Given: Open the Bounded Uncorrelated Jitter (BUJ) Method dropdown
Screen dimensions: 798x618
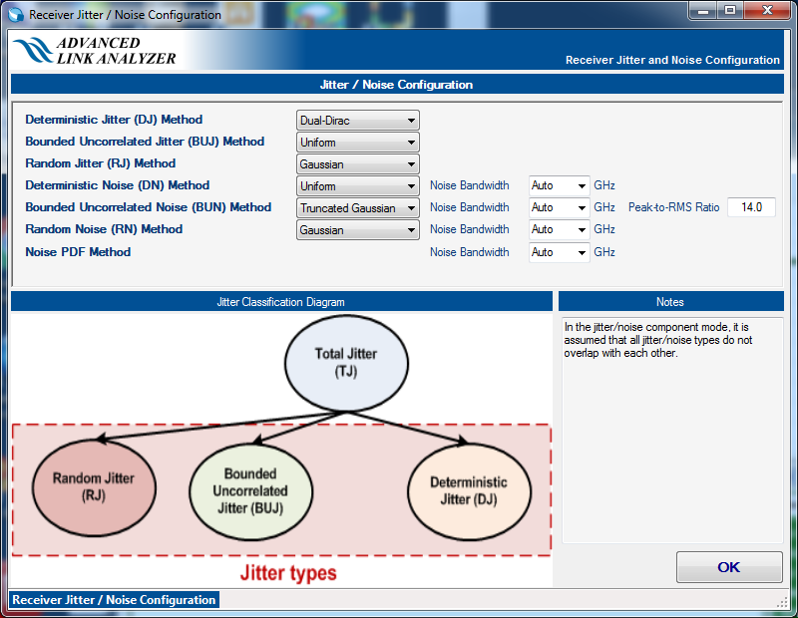Looking at the screenshot, I should pyautogui.click(x=358, y=143).
